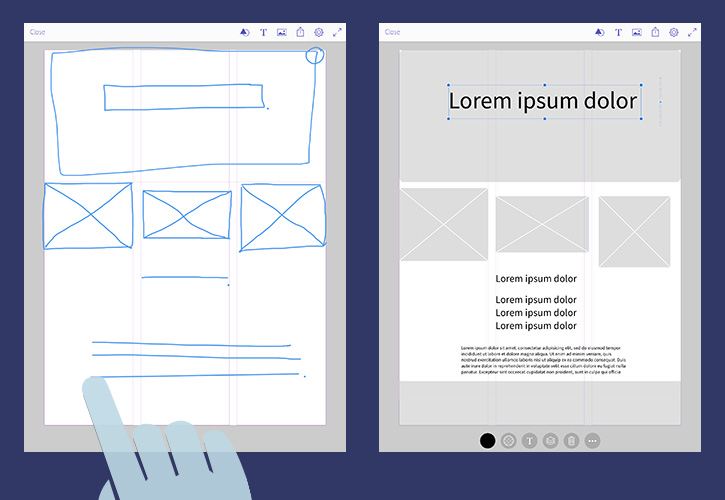This screenshot has width=725, height=500.
Task: Tap the shapes icon in left panel toolbar
Action: (245, 32)
